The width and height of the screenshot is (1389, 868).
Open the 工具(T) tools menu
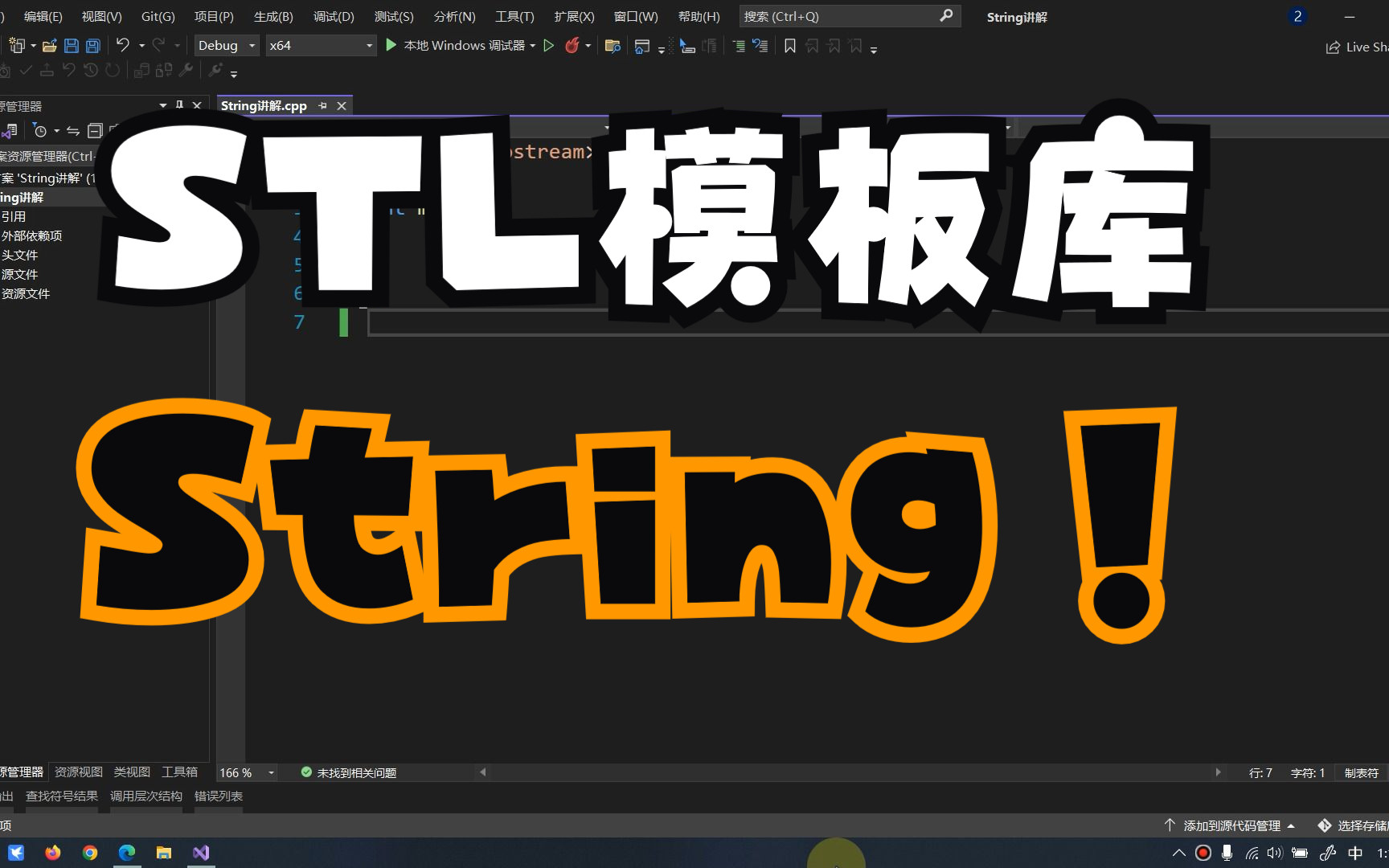[x=514, y=16]
